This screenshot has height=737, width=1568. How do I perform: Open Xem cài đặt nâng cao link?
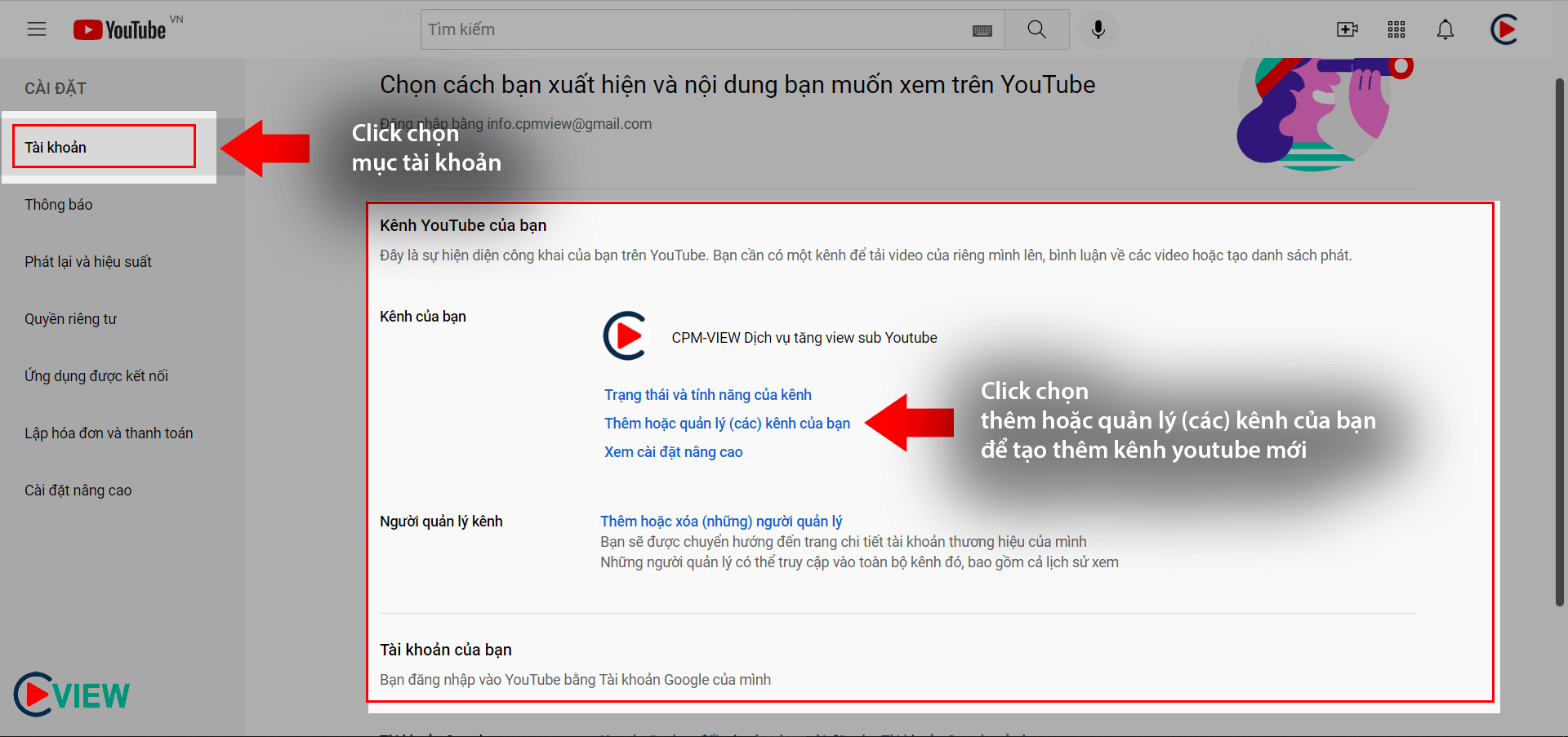tap(674, 452)
